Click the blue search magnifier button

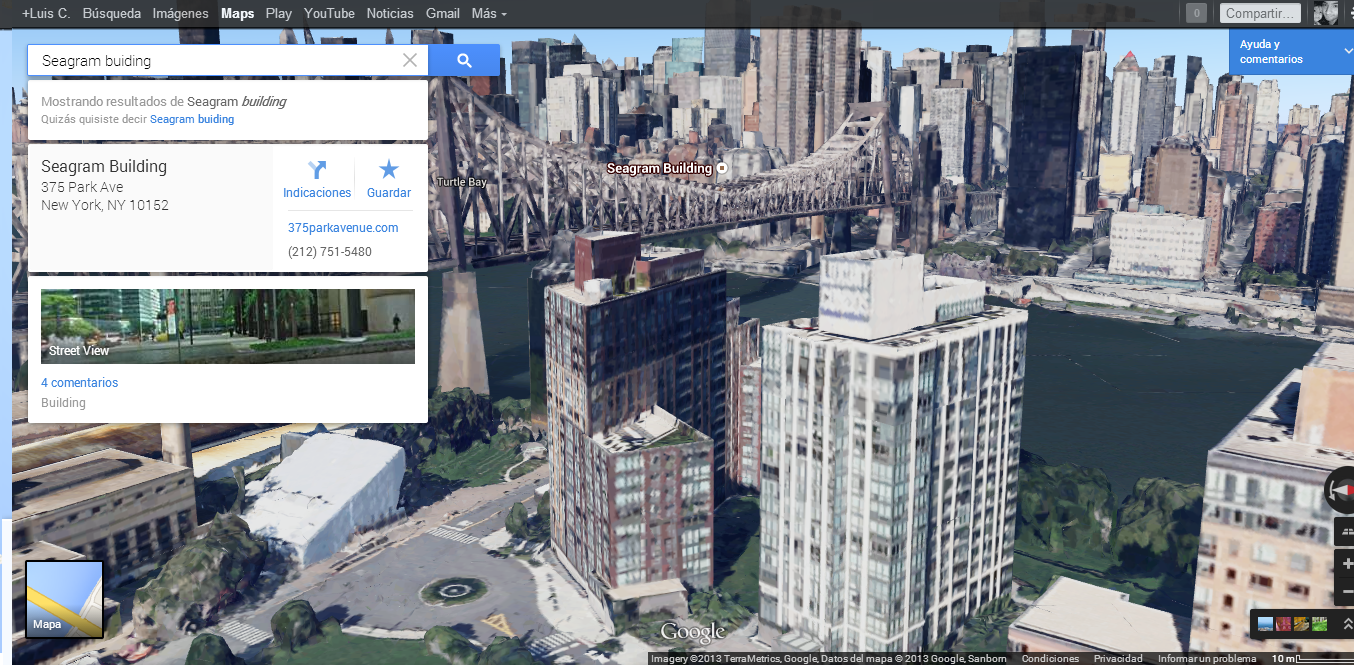click(464, 60)
